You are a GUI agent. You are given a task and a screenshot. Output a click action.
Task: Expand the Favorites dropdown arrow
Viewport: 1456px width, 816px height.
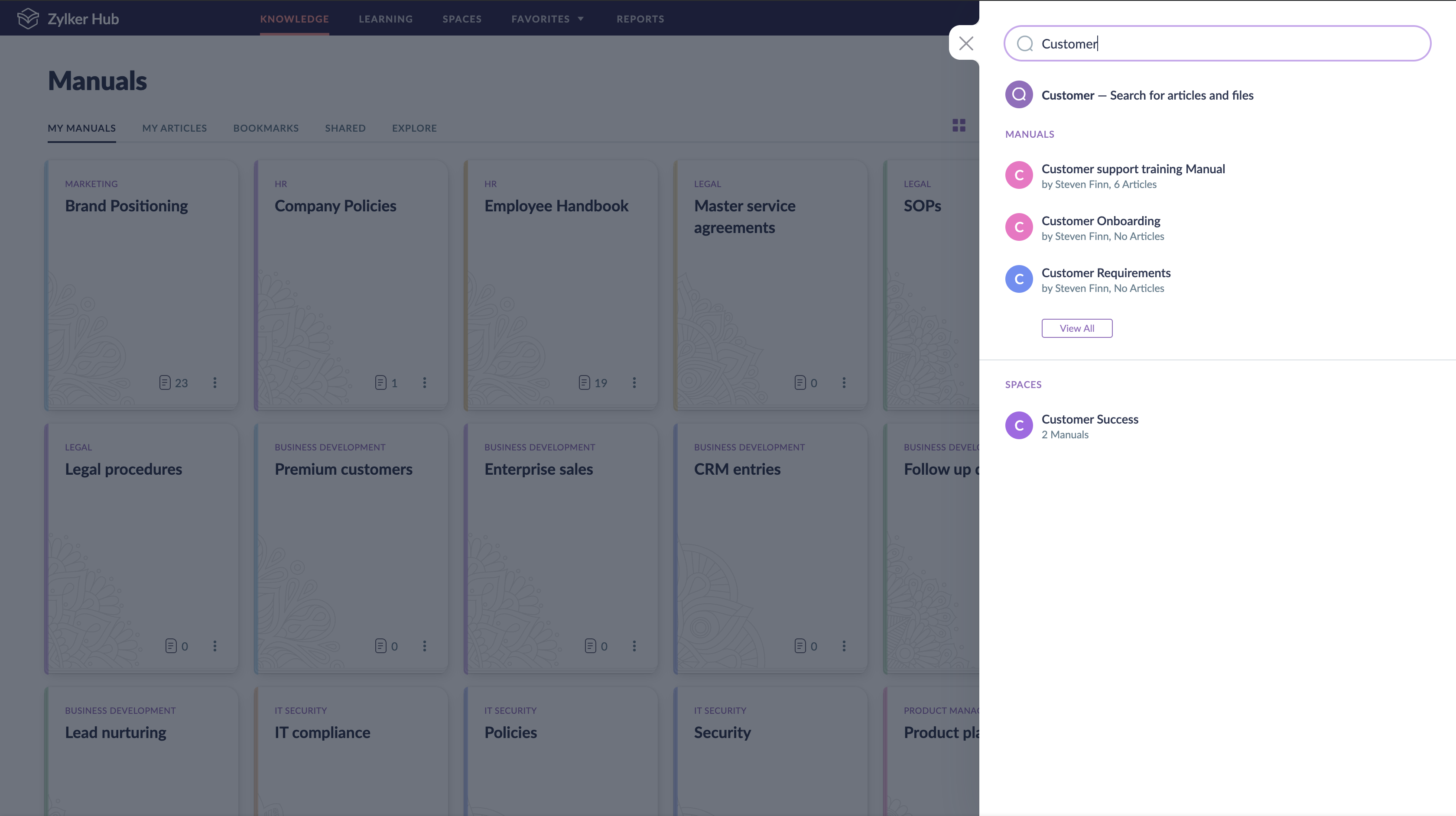pyautogui.click(x=581, y=19)
